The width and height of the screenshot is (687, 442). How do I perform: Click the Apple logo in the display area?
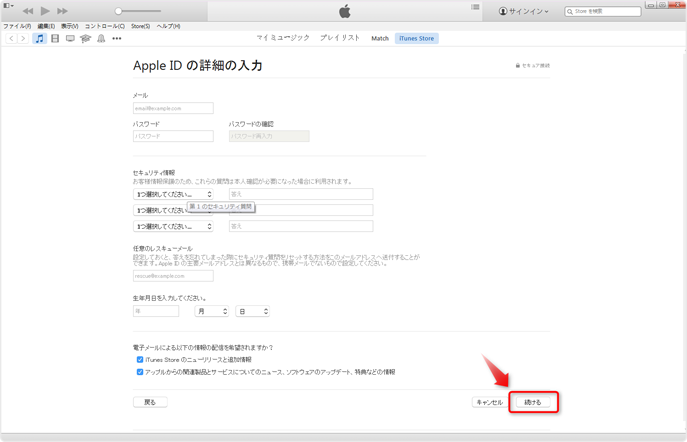click(x=345, y=11)
